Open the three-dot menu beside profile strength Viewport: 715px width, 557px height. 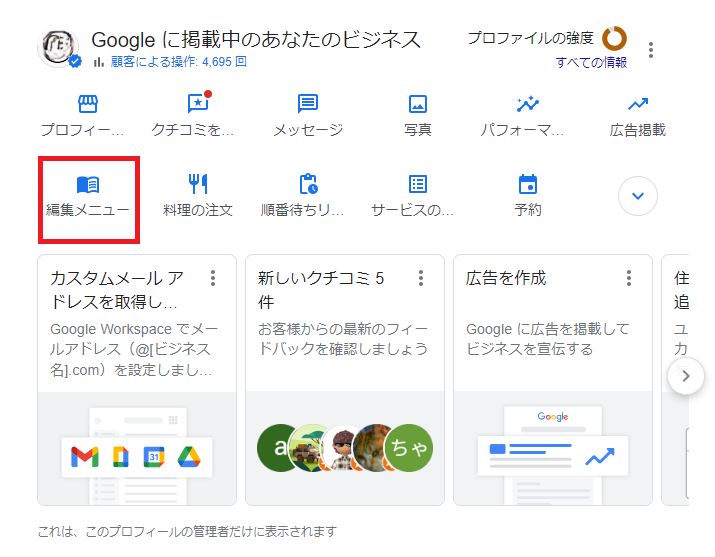(x=651, y=50)
